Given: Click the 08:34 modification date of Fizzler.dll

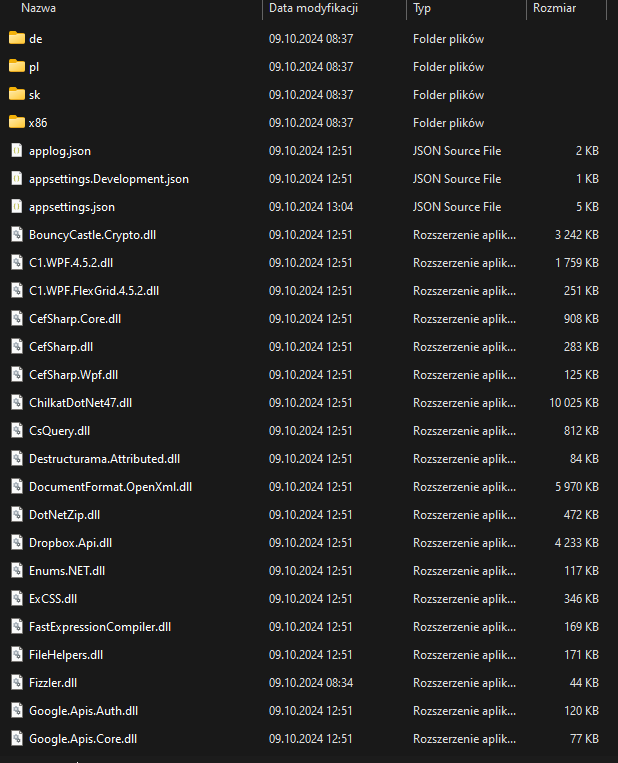Looking at the screenshot, I should click(x=311, y=683).
